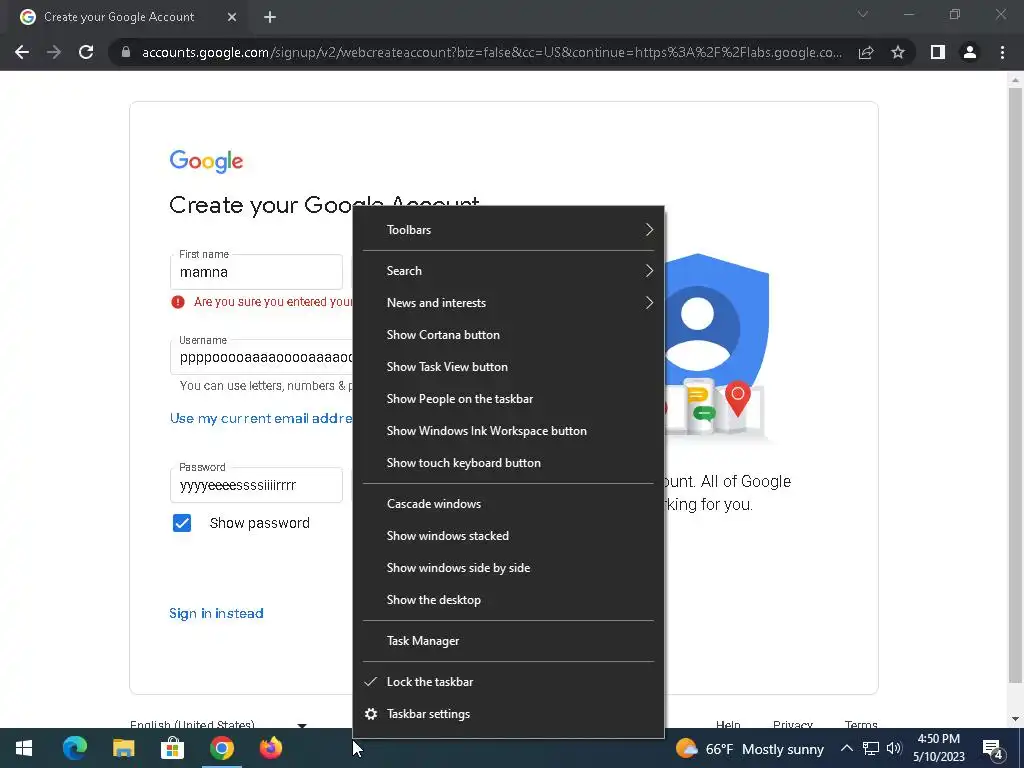Open a new tab with the plus button

click(x=270, y=17)
